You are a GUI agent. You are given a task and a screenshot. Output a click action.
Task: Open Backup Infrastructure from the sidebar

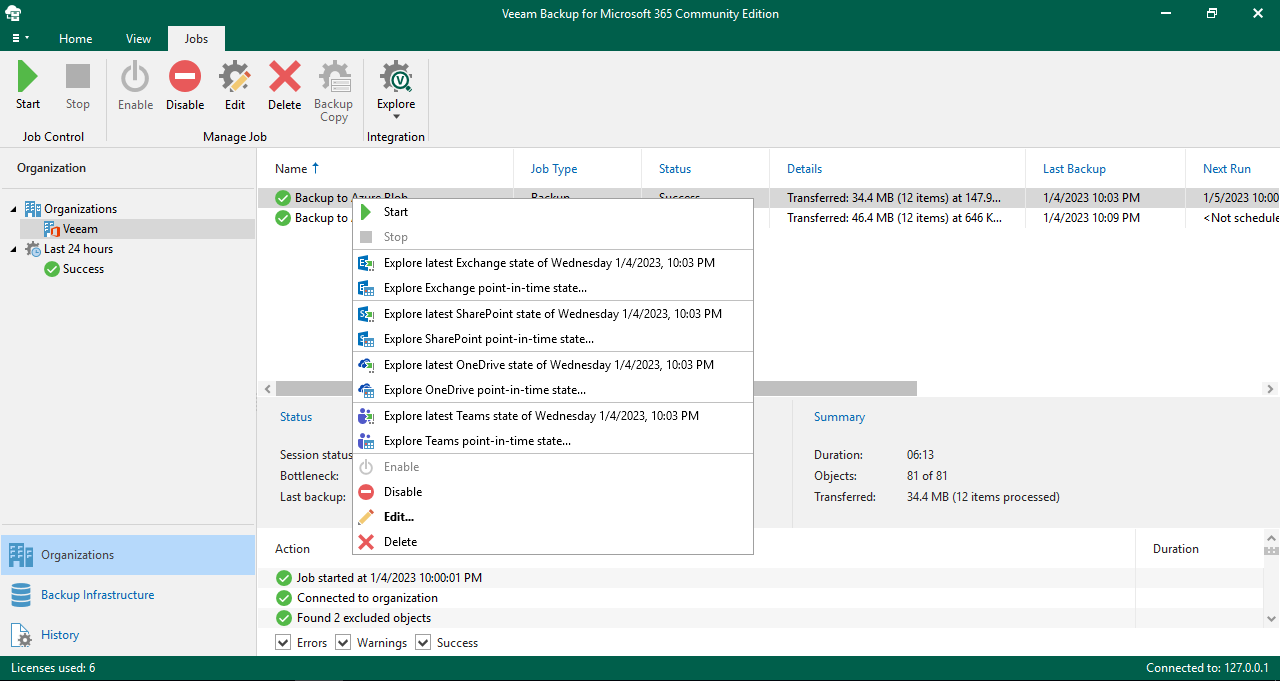tap(97, 595)
